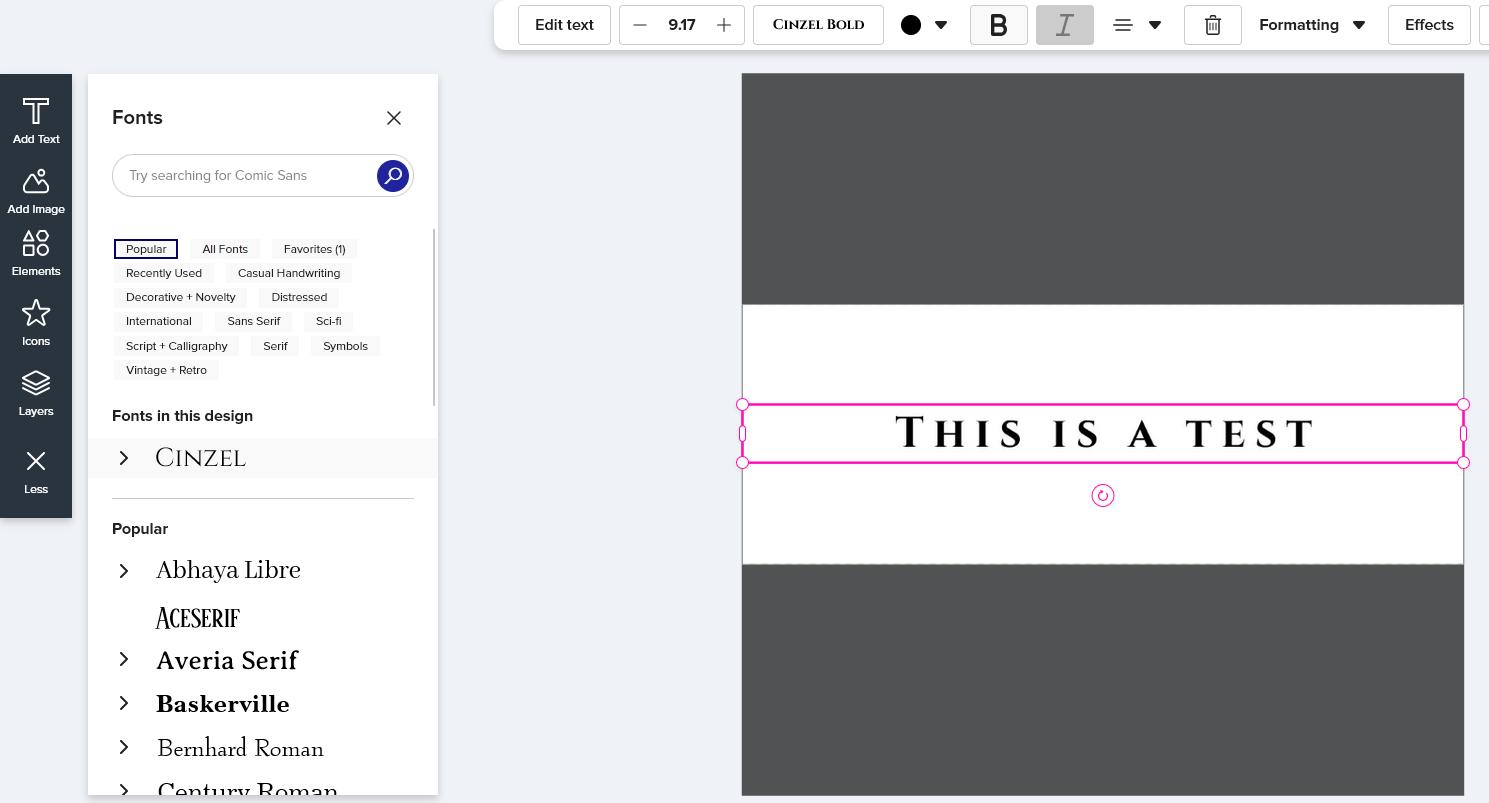
Task: Click the font search magnifier button
Action: coord(393,175)
